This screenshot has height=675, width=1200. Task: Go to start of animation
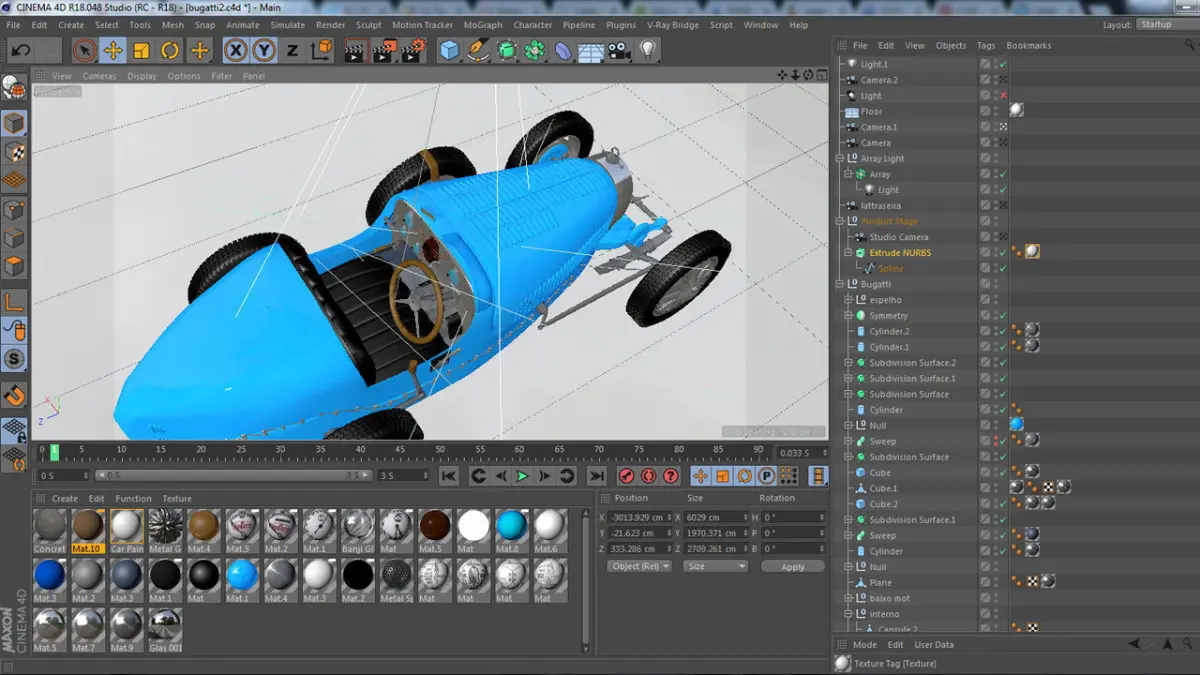(x=449, y=476)
